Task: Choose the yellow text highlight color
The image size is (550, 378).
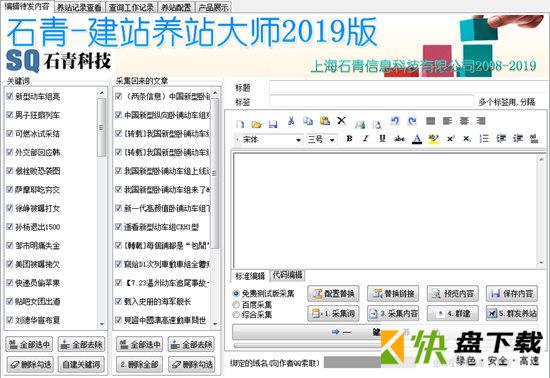Action: pyautogui.click(x=434, y=139)
